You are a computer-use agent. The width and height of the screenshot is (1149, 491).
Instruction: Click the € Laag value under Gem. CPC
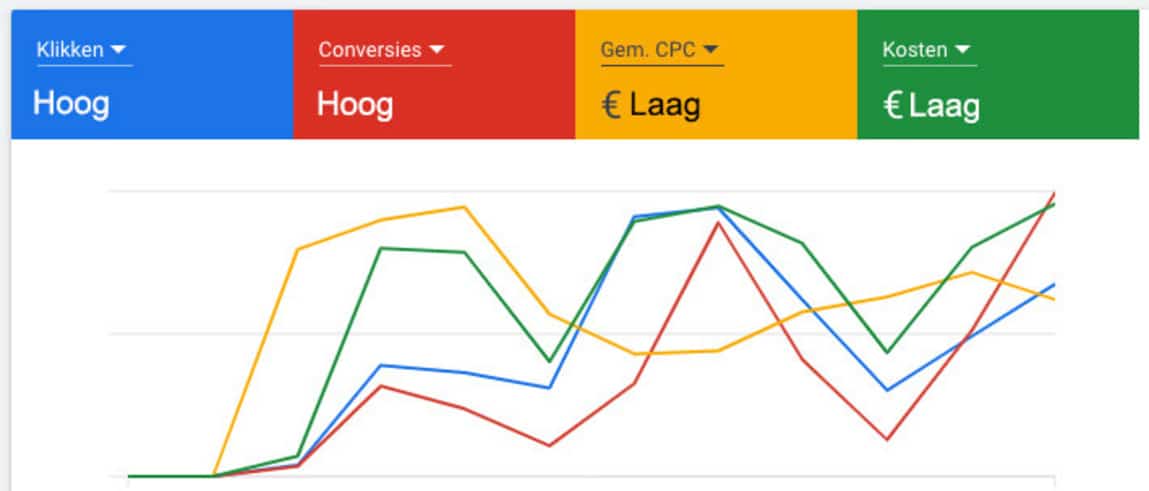click(651, 106)
